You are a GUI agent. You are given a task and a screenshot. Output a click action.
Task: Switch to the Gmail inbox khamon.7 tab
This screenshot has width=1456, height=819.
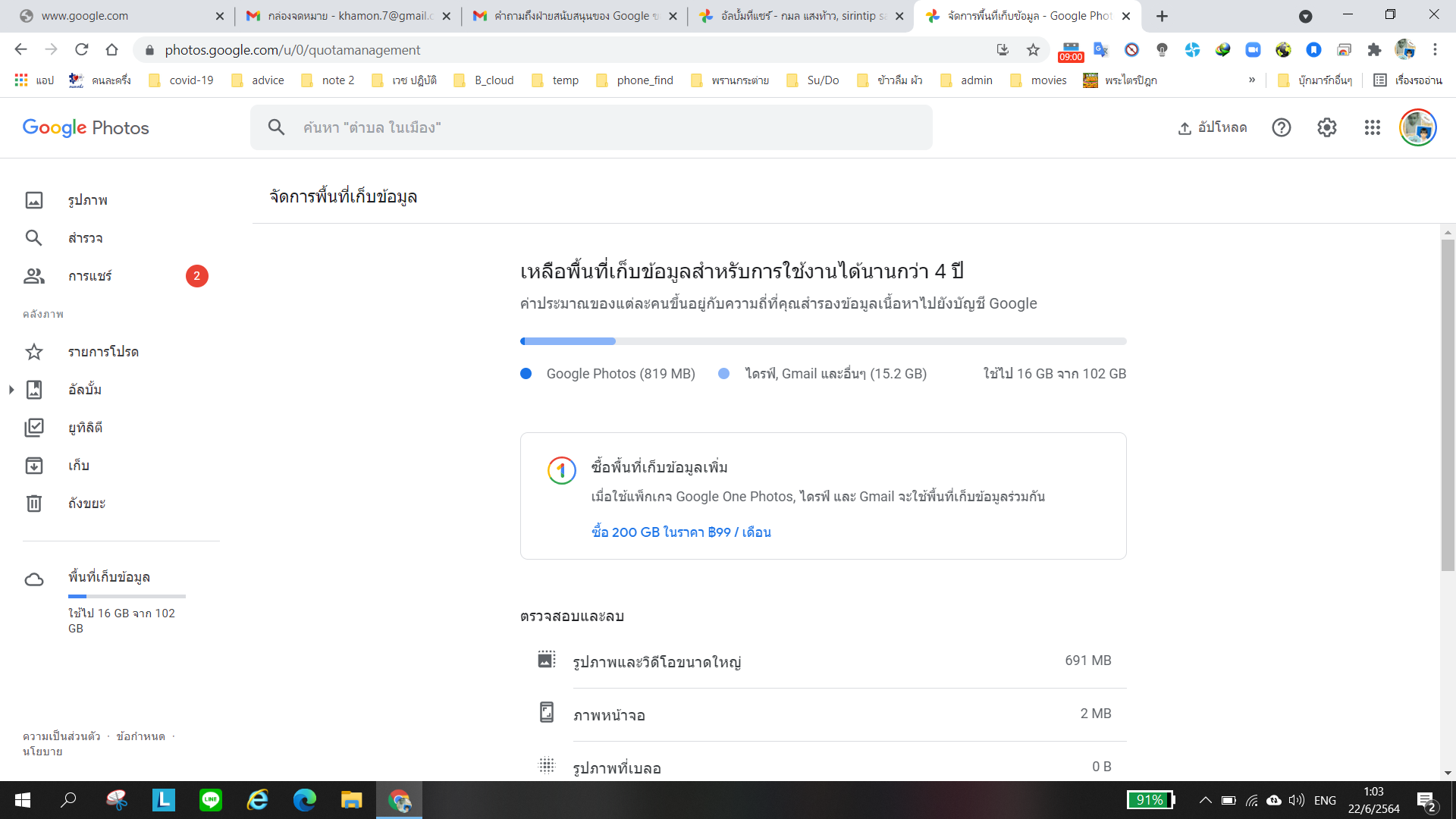coord(350,16)
